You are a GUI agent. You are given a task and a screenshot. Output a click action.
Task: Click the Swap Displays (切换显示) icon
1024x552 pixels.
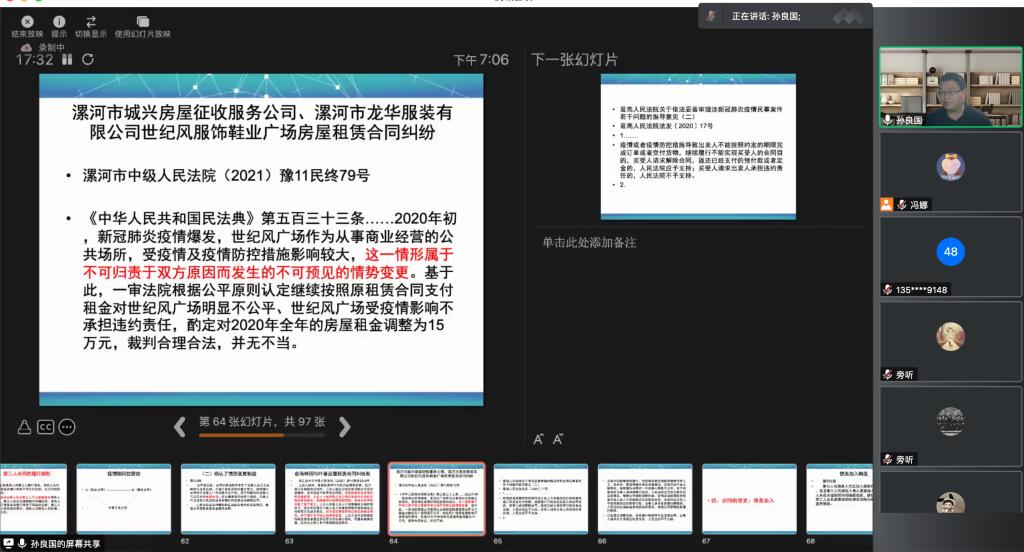[91, 21]
